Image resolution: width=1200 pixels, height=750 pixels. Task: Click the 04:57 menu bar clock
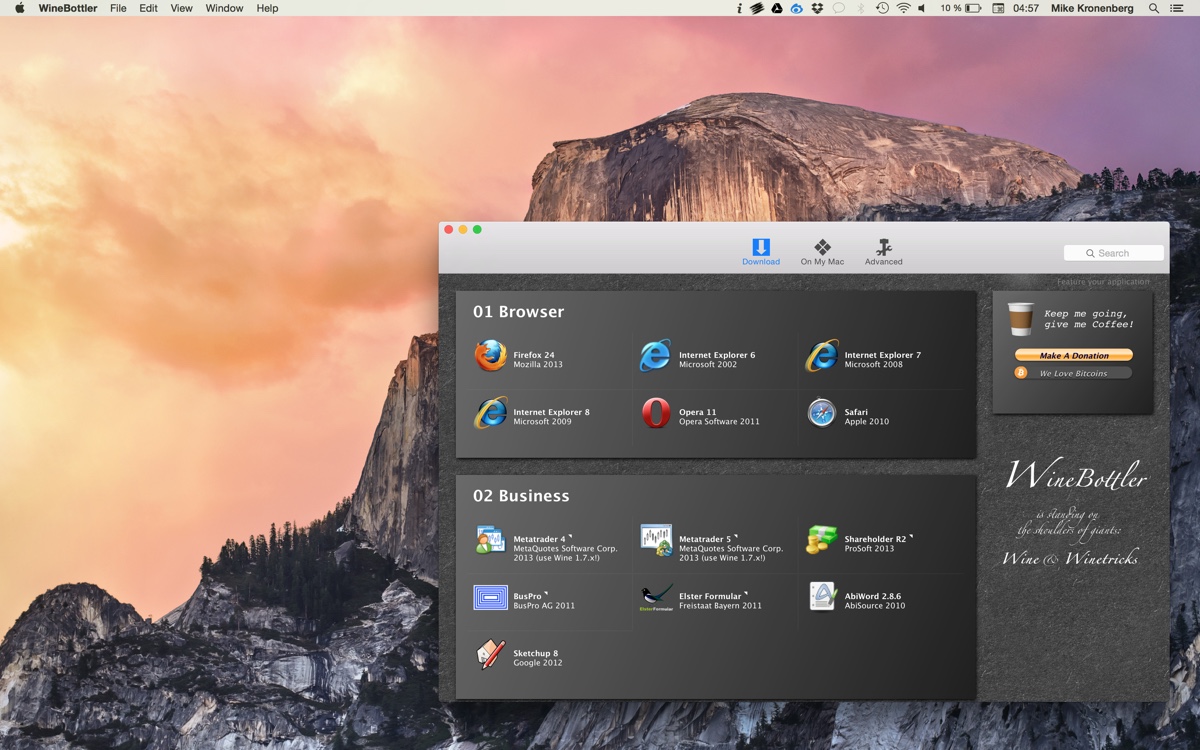coord(1026,8)
